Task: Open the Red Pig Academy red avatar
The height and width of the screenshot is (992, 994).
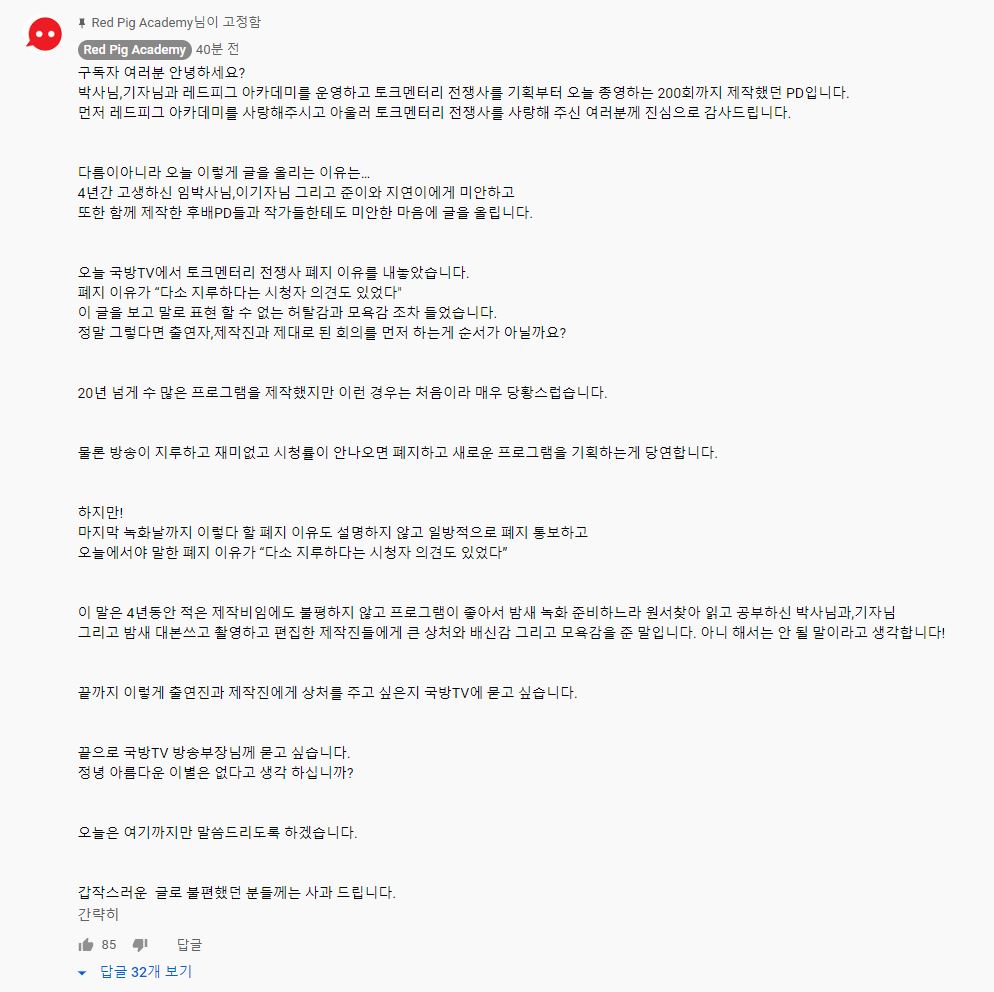Action: [x=44, y=34]
